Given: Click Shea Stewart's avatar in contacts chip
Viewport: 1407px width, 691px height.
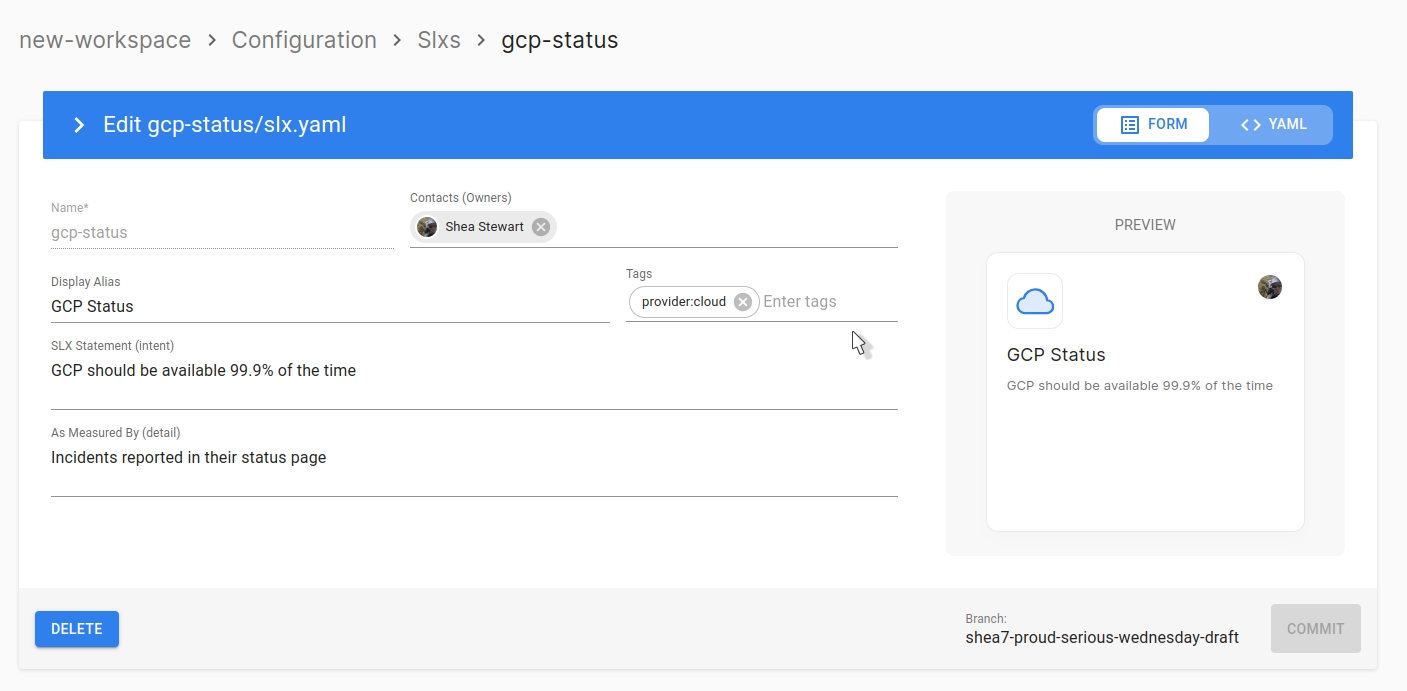Looking at the screenshot, I should coord(427,227).
